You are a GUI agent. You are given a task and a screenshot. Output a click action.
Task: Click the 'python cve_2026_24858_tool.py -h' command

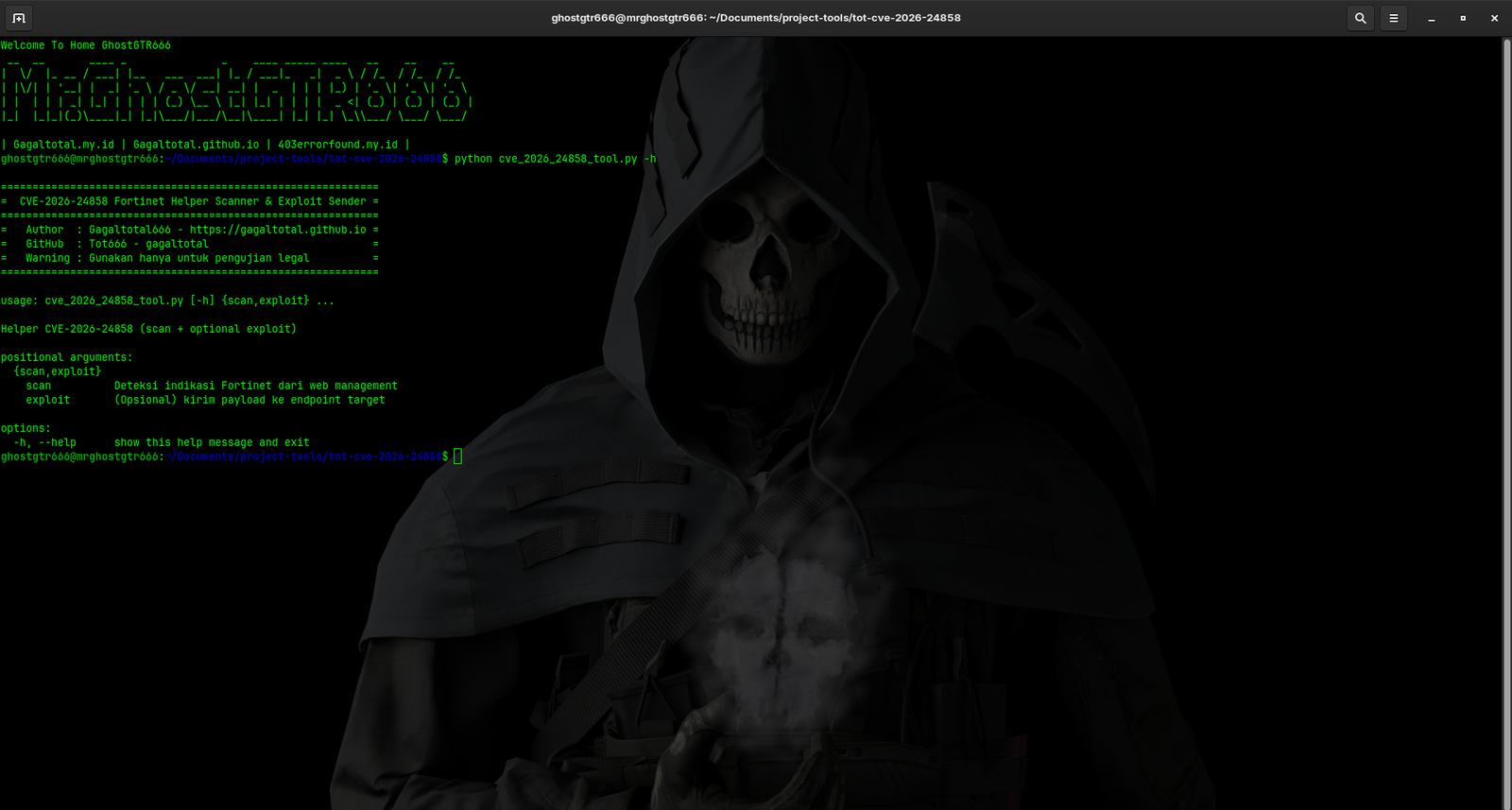pos(555,159)
